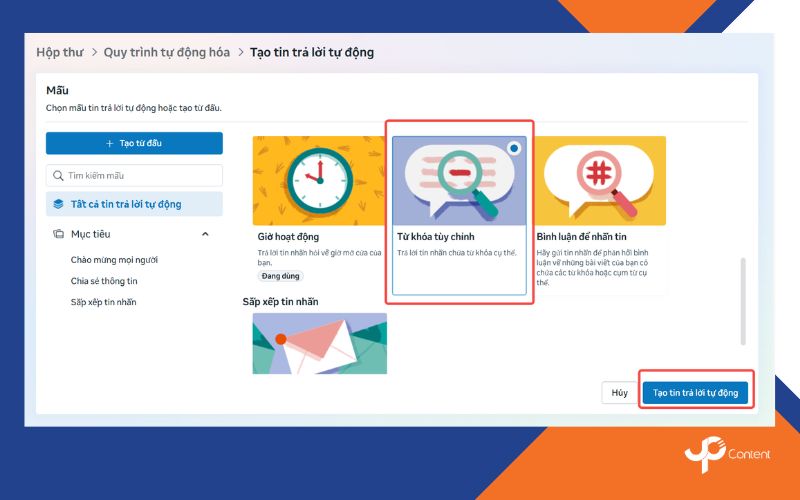This screenshot has width=800, height=500.
Task: Click the plus icon on Tạo từ đầu
Action: pyautogui.click(x=110, y=143)
